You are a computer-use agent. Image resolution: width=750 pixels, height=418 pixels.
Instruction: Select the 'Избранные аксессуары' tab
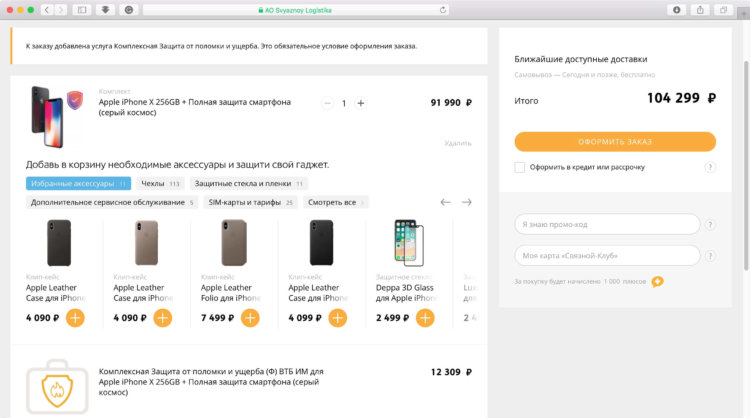[78, 183]
